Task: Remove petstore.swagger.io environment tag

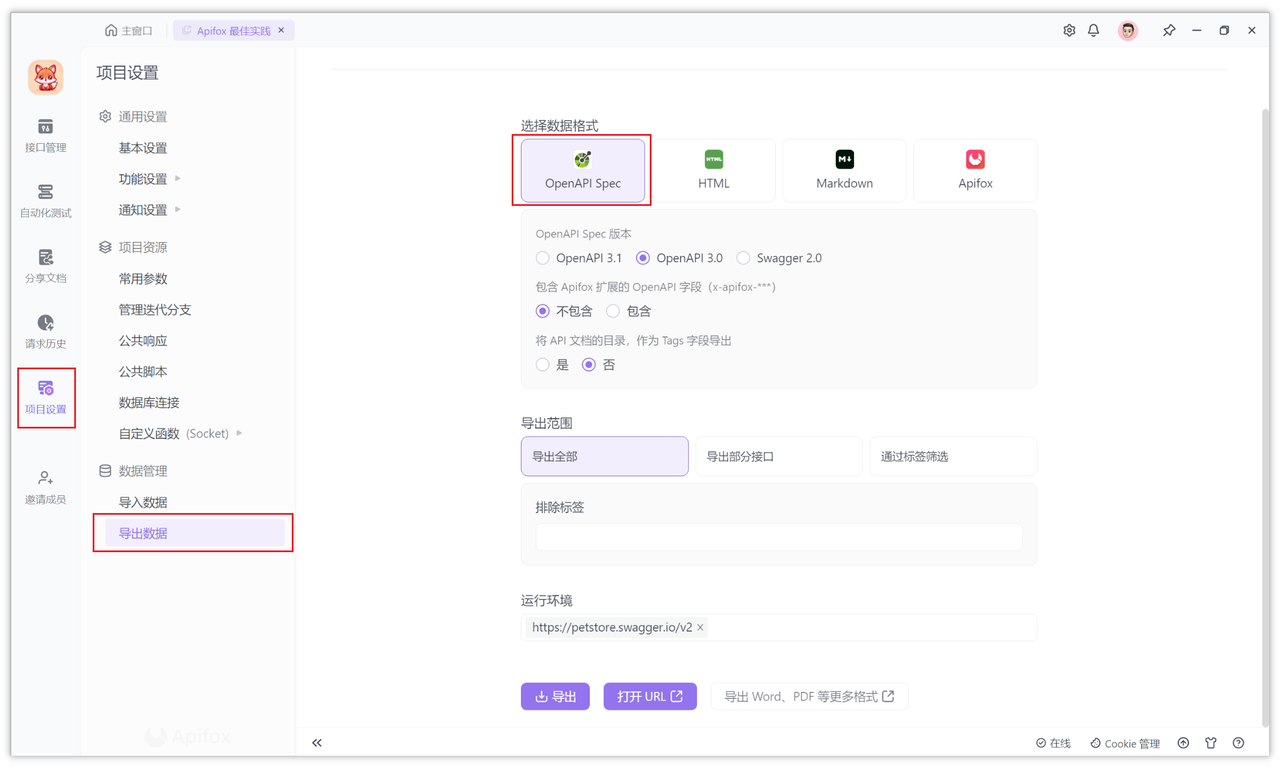Action: point(701,628)
